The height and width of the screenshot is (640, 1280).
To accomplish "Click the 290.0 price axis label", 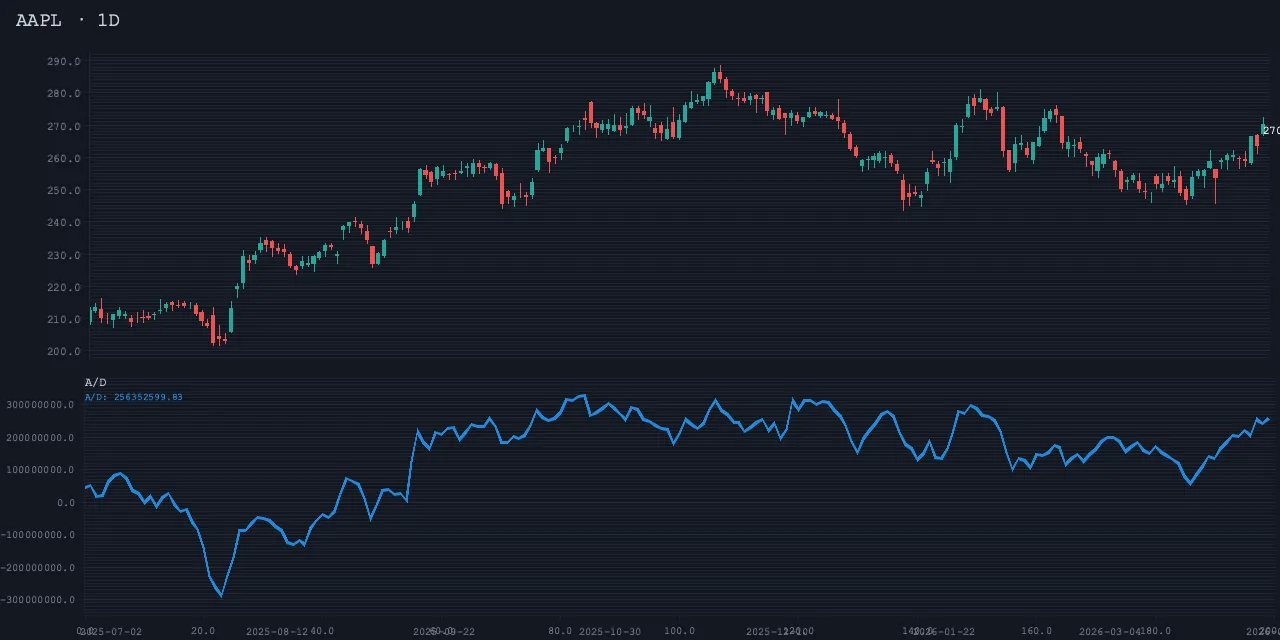I will (63, 62).
